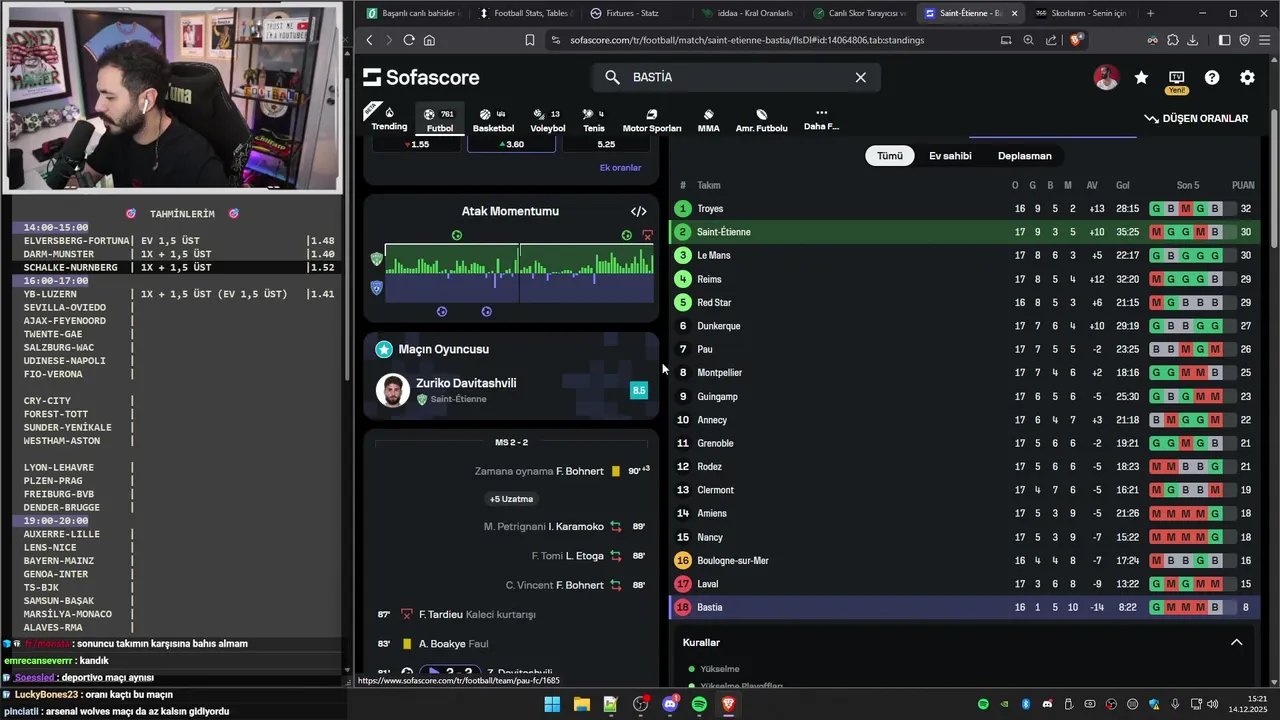The height and width of the screenshot is (720, 1280).
Task: Open the Pau team row
Action: tap(964, 349)
